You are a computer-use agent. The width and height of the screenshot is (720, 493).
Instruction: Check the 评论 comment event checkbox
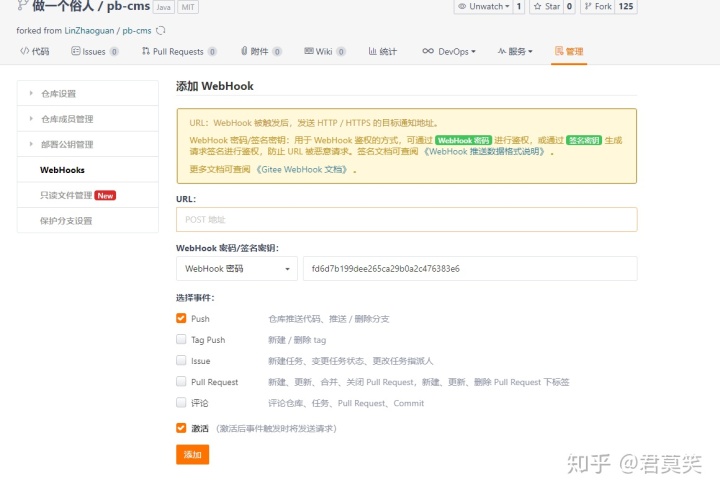point(181,403)
